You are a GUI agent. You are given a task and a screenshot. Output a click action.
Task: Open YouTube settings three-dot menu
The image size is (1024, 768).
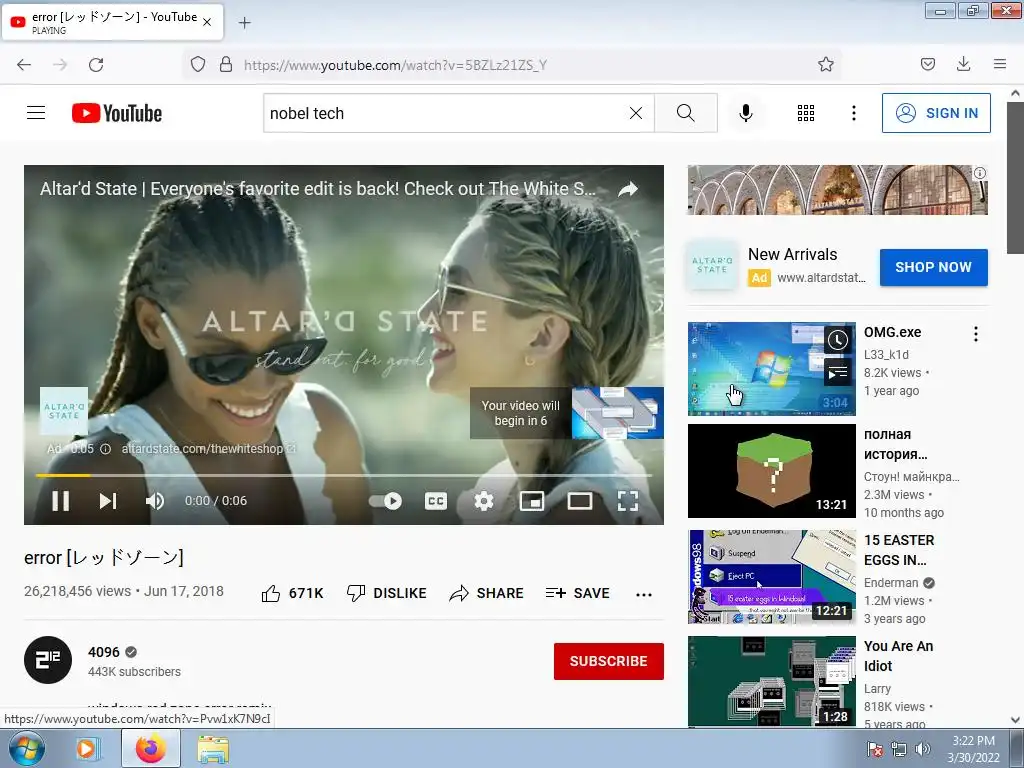point(854,113)
